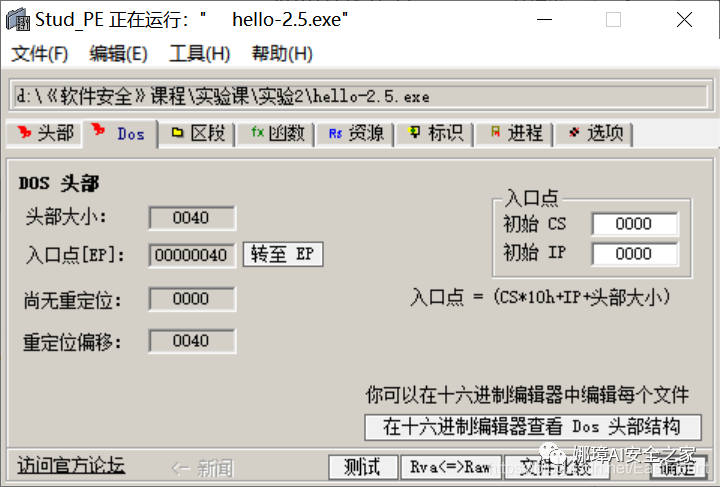Click the 文件比较 file compare button
720x487 pixels.
[x=556, y=467]
